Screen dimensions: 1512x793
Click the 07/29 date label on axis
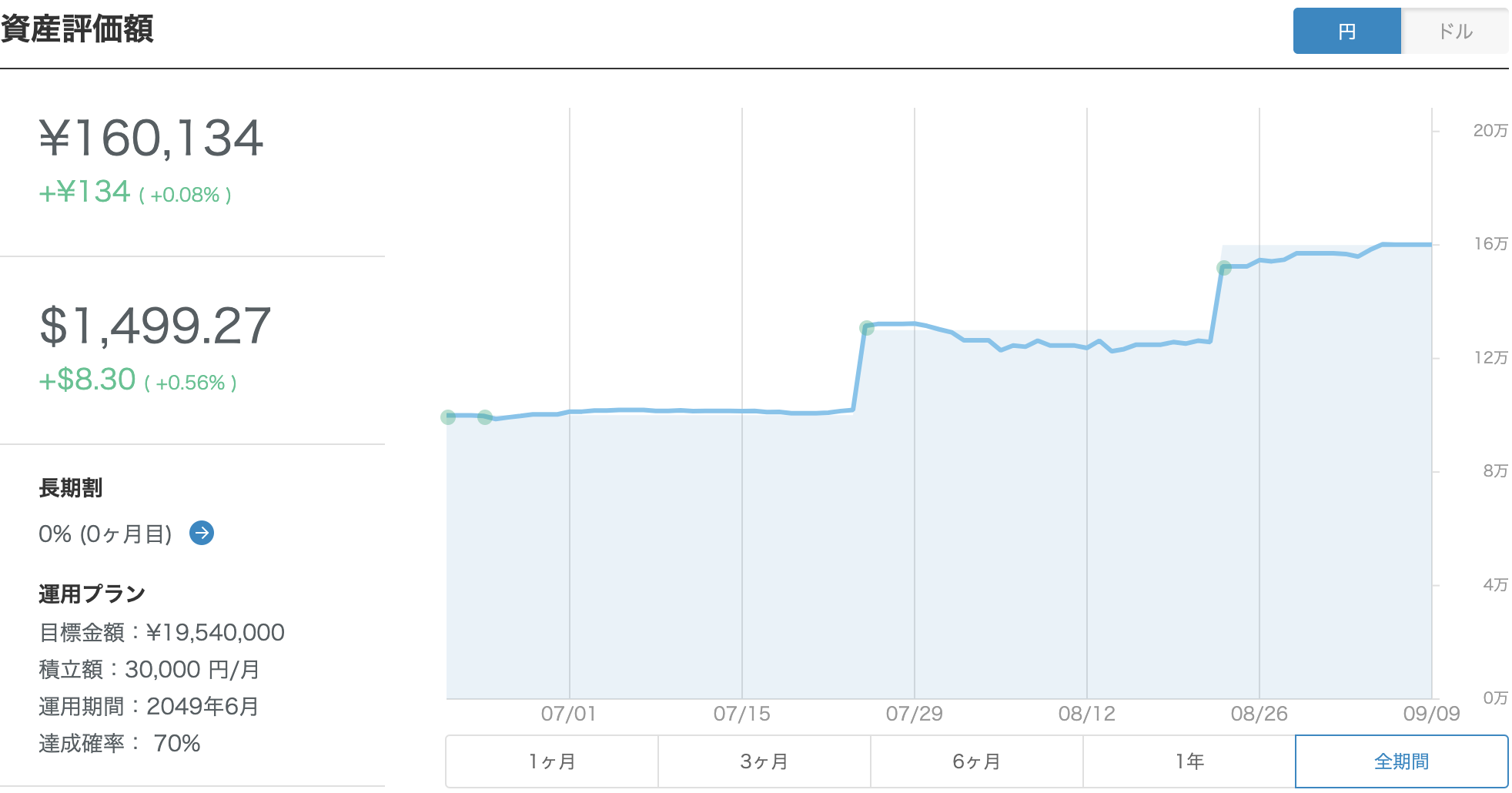point(915,714)
